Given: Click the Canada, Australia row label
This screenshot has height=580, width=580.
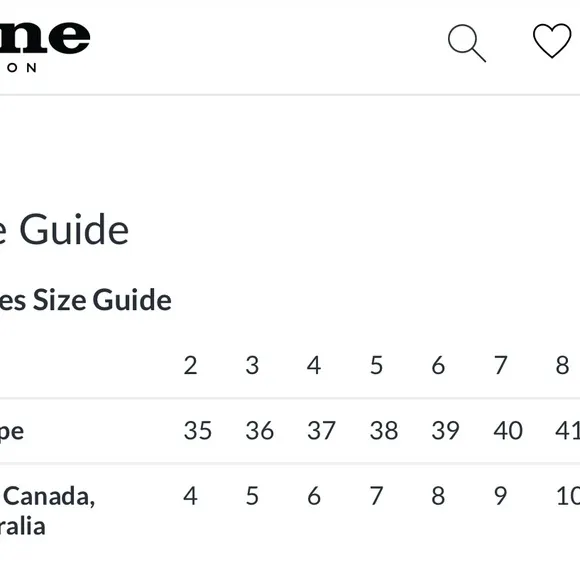Looking at the screenshot, I should click(47, 511).
